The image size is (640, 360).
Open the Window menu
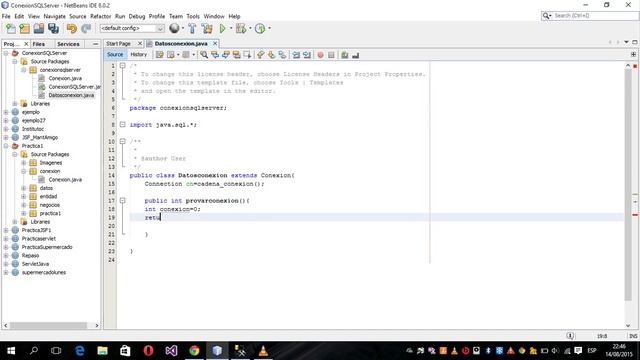tap(214, 16)
